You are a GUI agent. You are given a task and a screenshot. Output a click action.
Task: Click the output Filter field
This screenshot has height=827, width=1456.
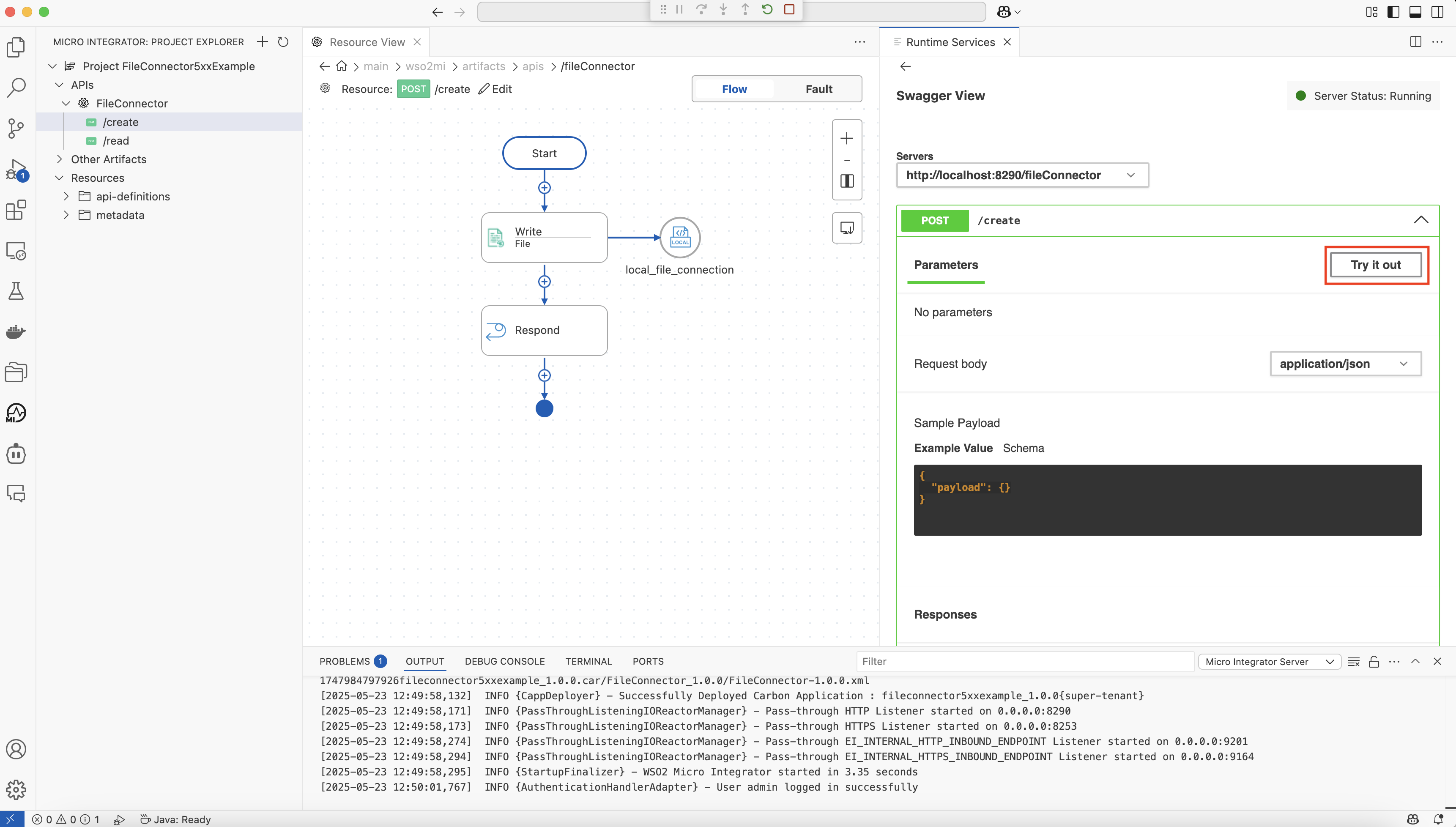pos(1025,661)
